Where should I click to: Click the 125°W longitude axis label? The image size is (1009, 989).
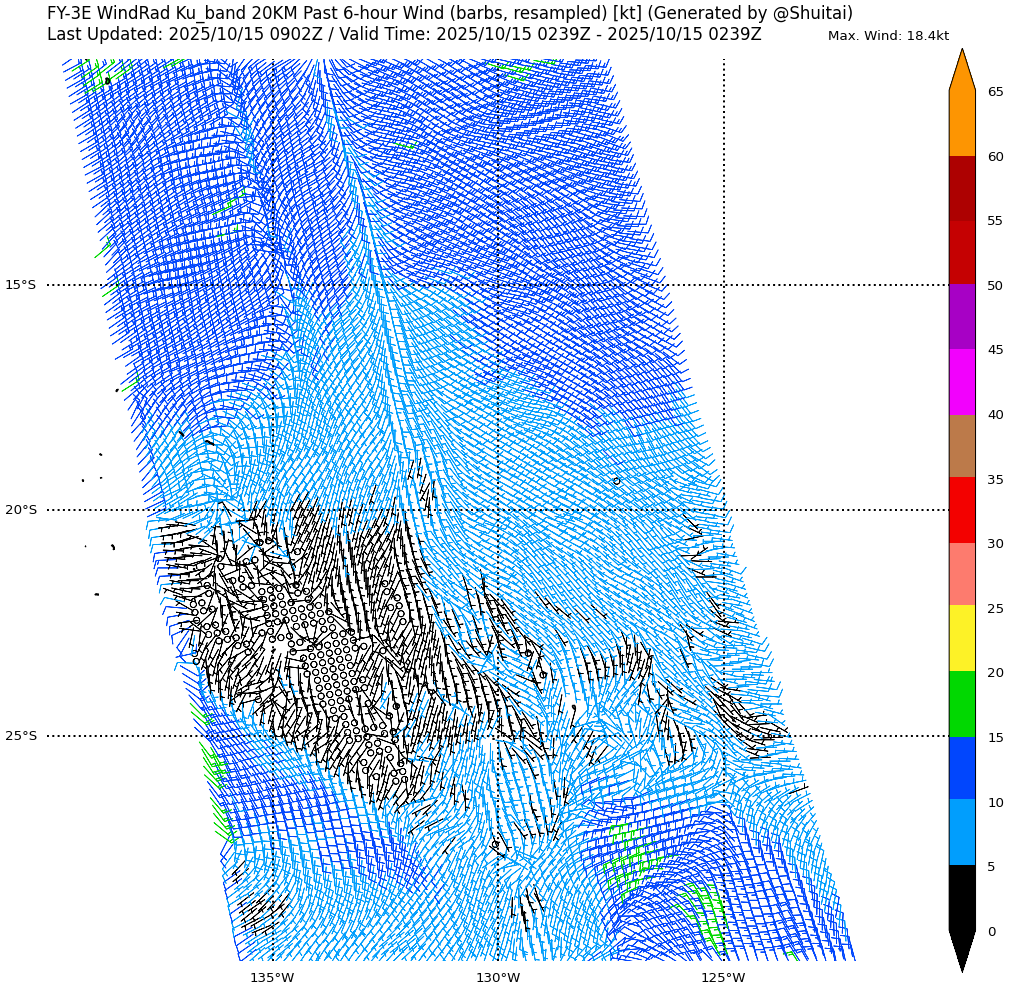click(723, 977)
